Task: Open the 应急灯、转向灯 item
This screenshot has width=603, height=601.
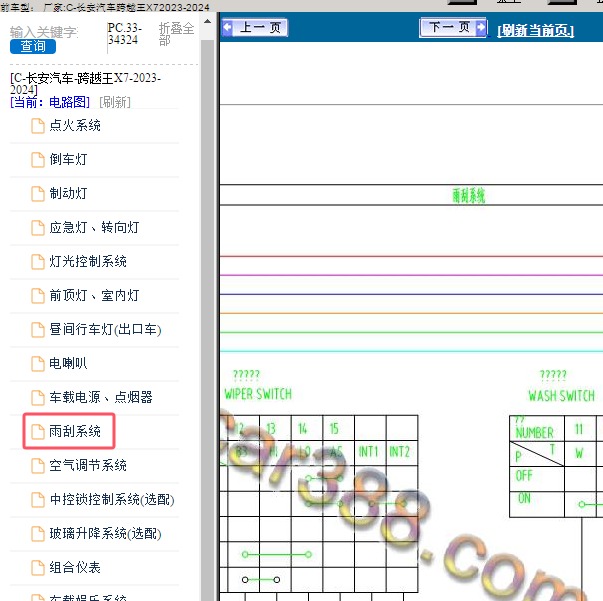Action: coord(94,227)
